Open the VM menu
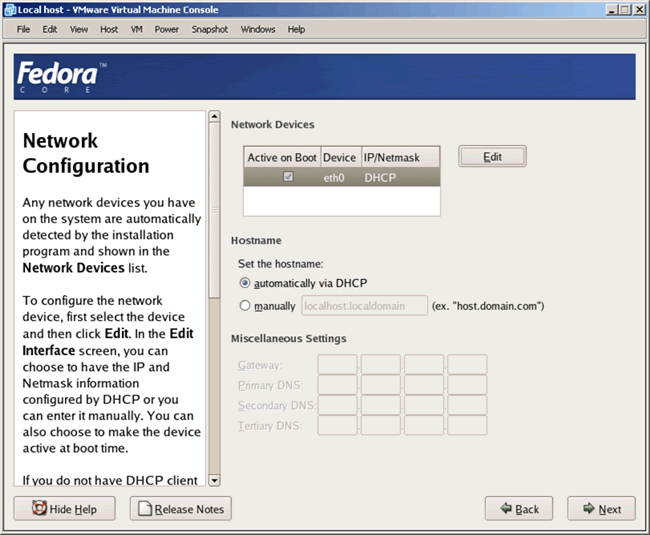This screenshot has height=535, width=650. click(136, 29)
